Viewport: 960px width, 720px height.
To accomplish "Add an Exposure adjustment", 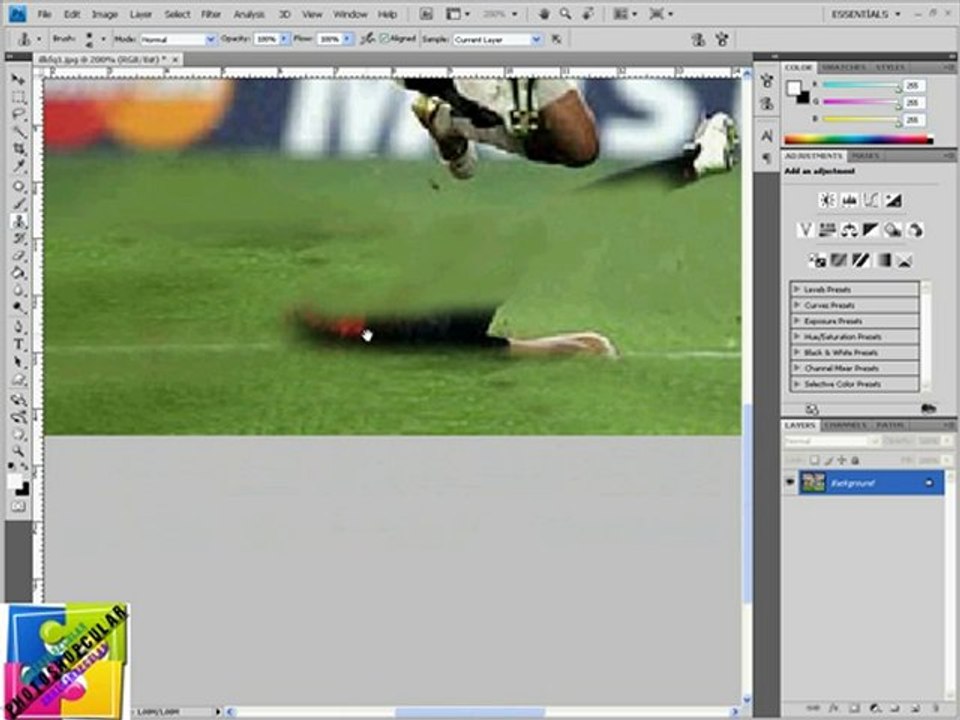I will pos(893,200).
